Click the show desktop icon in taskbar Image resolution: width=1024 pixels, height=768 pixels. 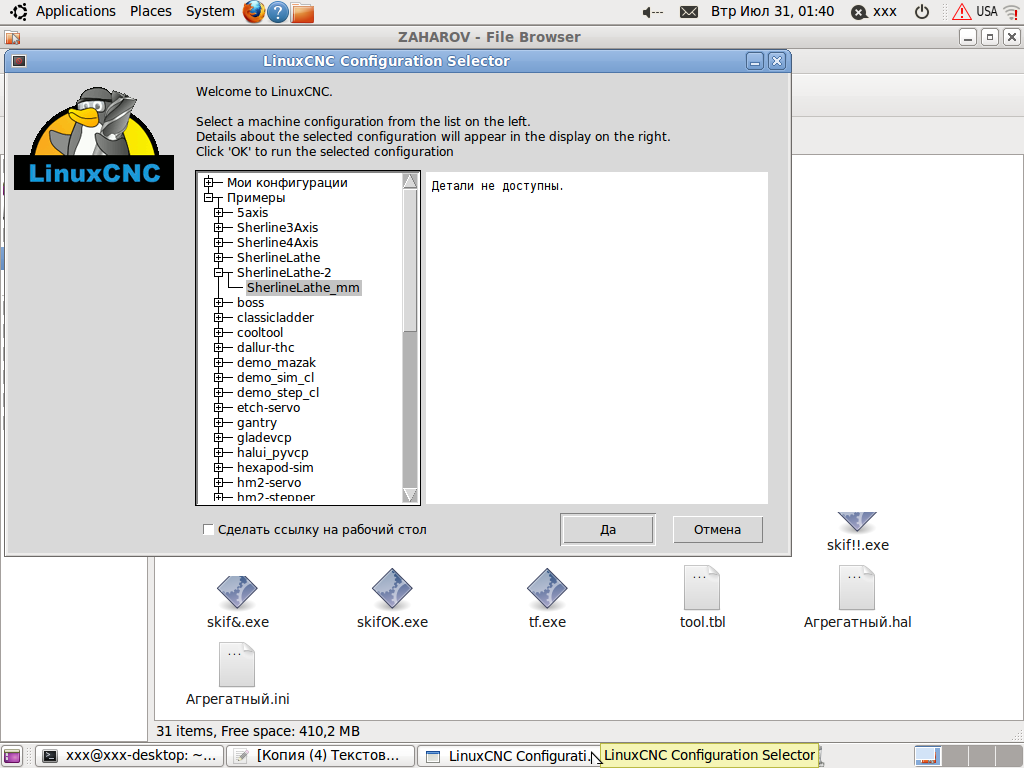coord(12,756)
